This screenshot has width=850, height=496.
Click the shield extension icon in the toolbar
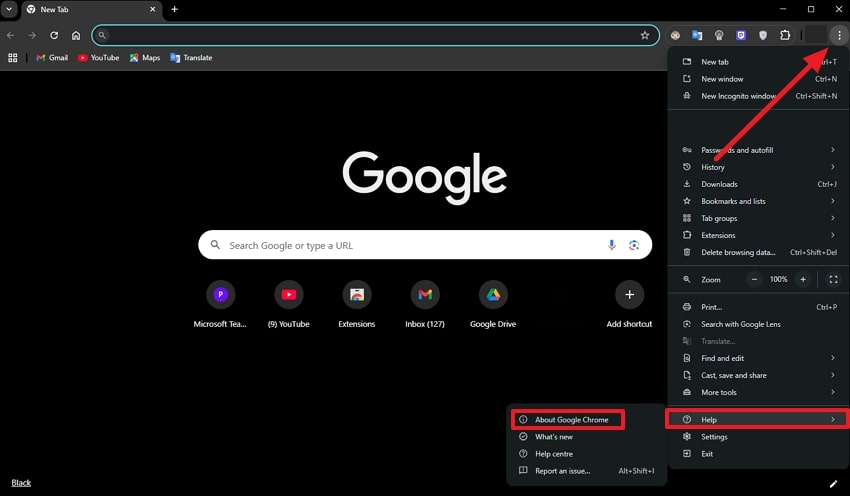pyautogui.click(x=763, y=35)
